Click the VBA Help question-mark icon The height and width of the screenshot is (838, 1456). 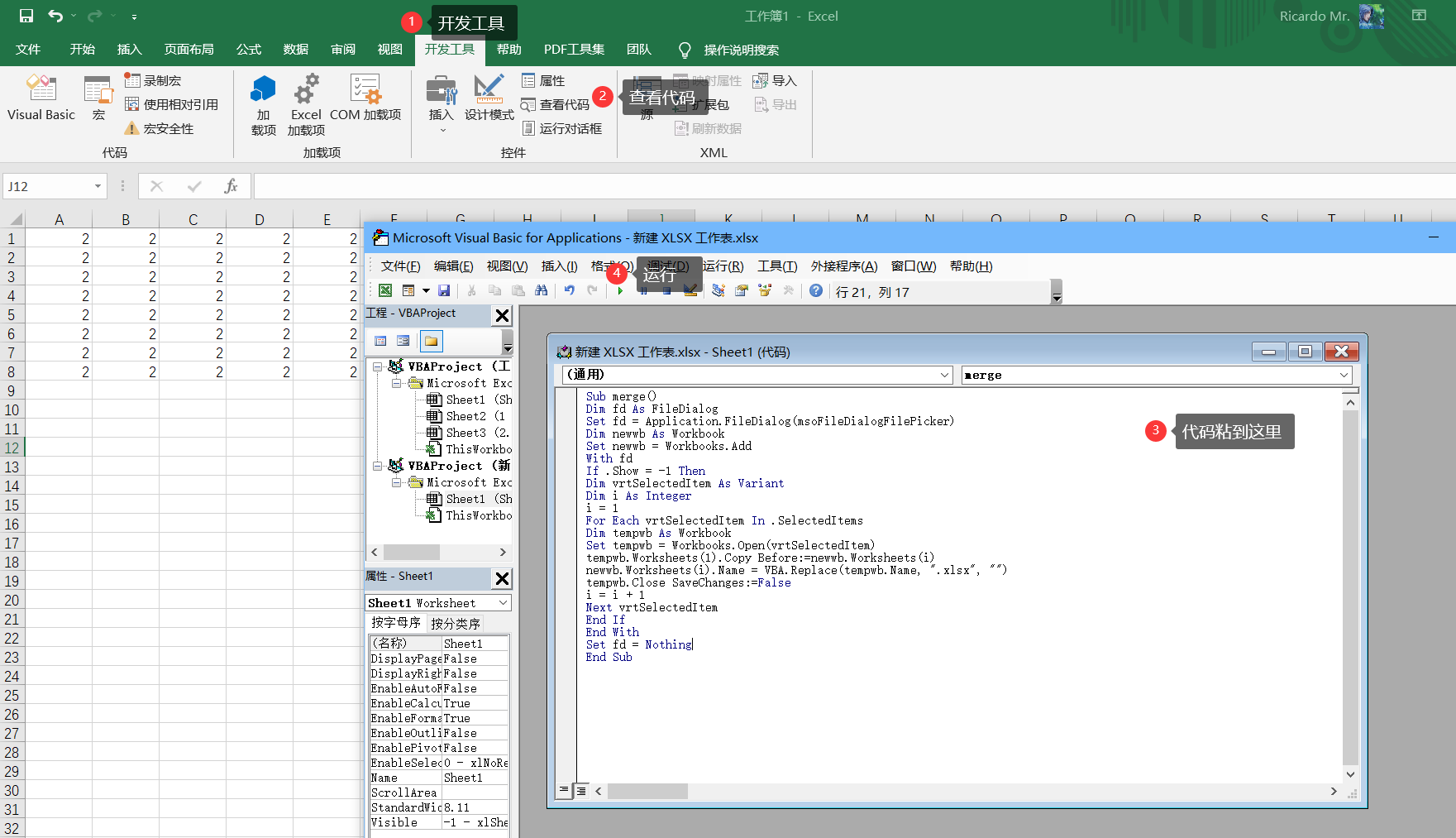point(816,290)
